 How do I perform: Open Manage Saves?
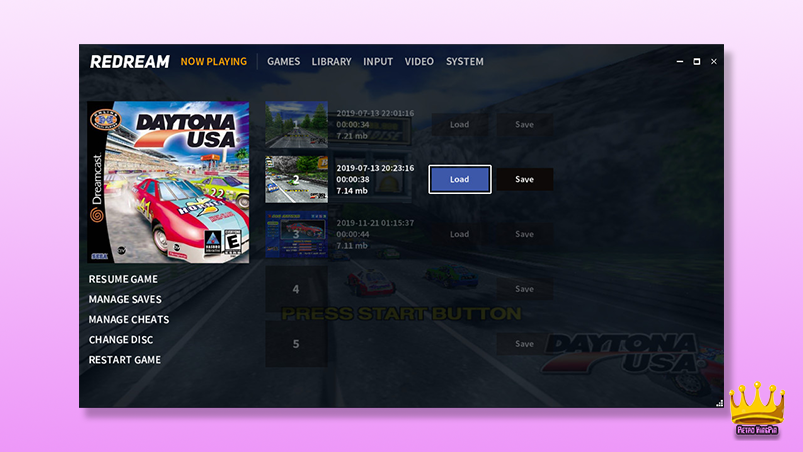coord(125,299)
